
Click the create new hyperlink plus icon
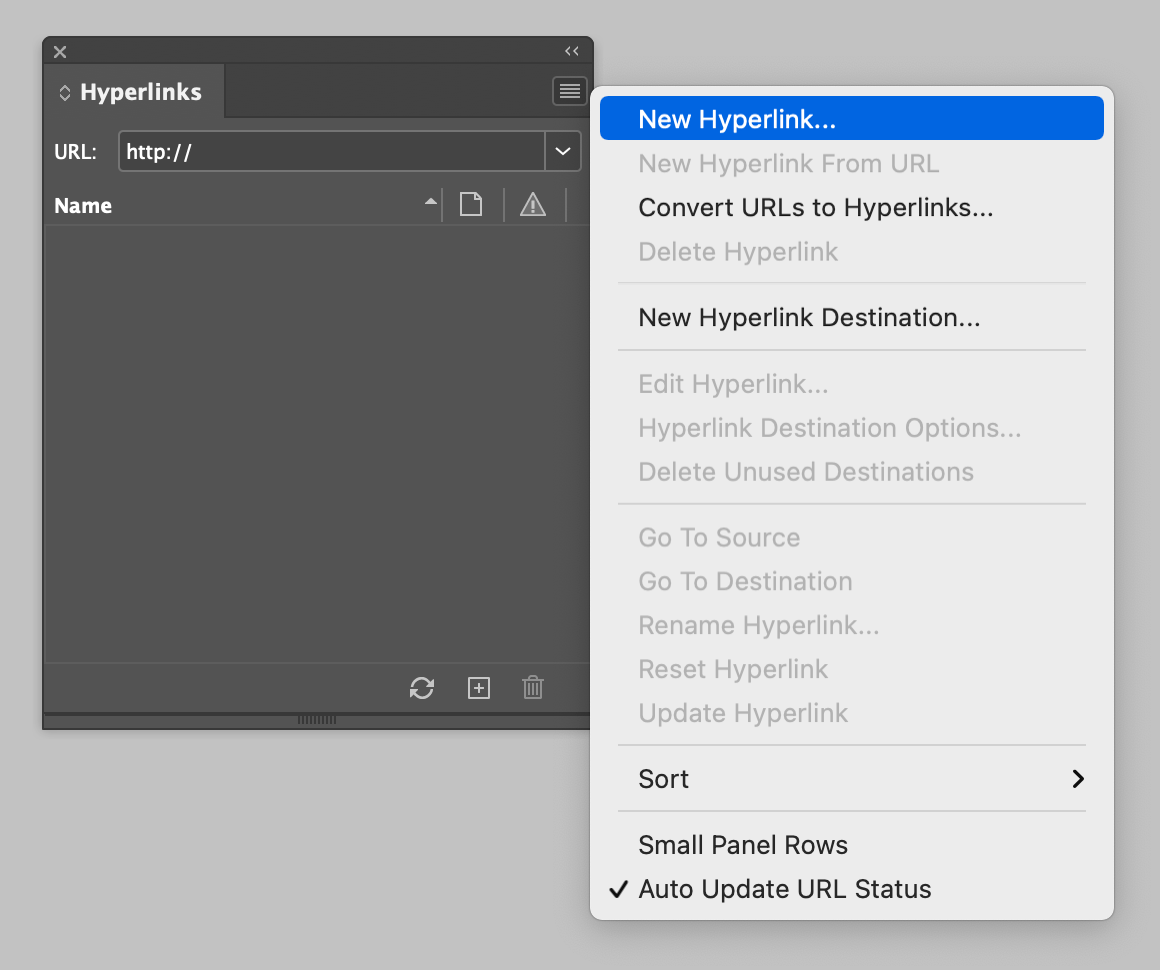pos(479,688)
